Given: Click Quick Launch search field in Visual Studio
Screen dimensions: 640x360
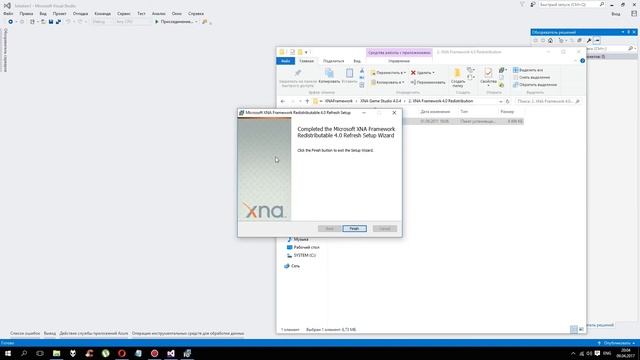Looking at the screenshot, I should pos(571,4).
